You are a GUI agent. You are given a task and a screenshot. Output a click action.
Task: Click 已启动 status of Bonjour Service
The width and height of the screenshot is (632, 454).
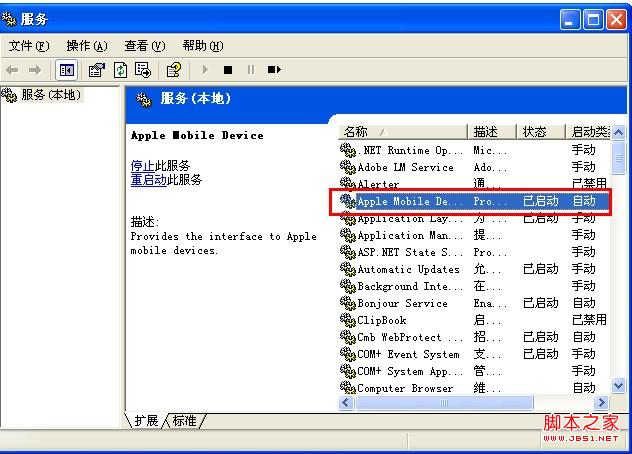tap(541, 303)
